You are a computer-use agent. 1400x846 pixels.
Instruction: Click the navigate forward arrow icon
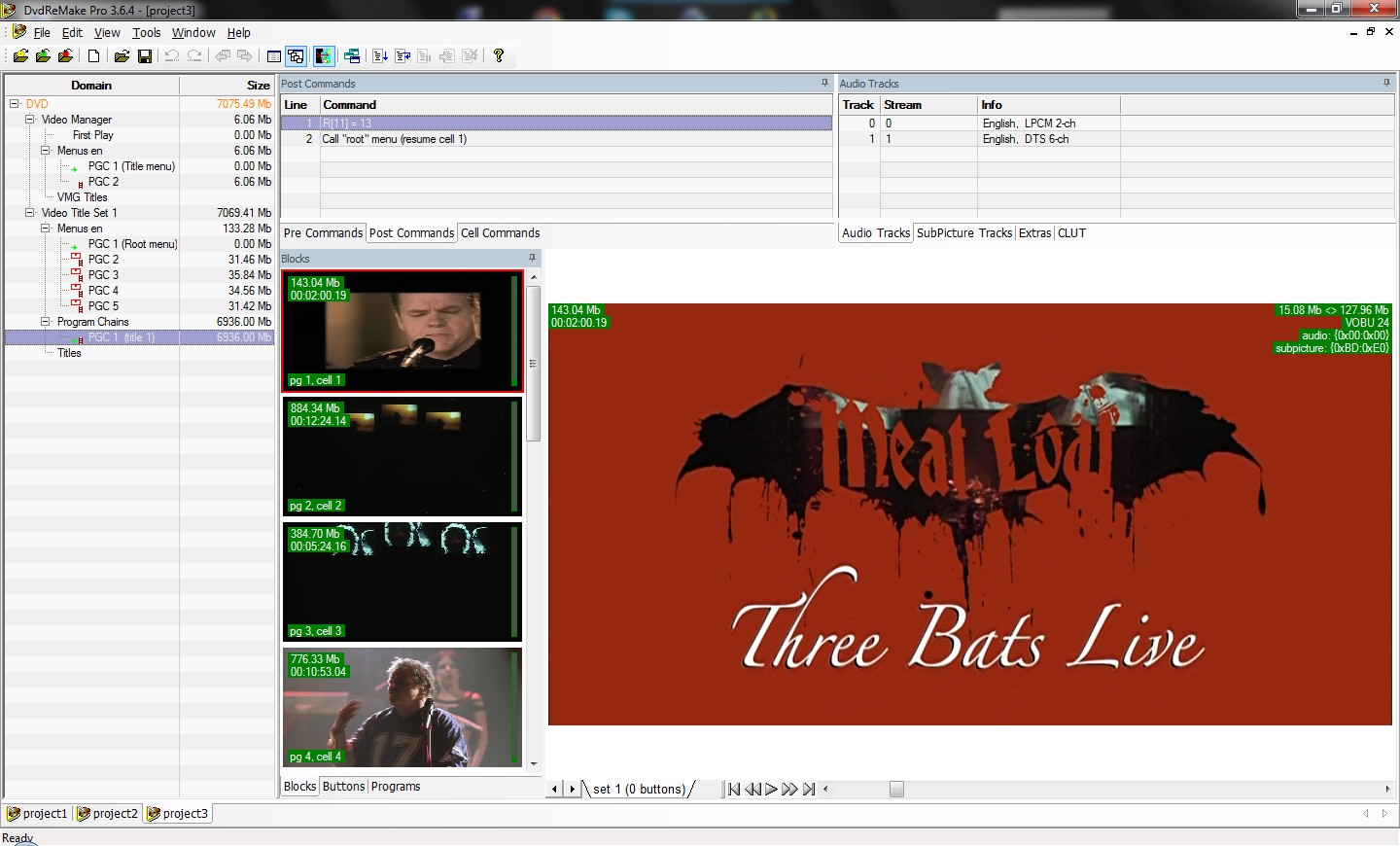click(245, 56)
